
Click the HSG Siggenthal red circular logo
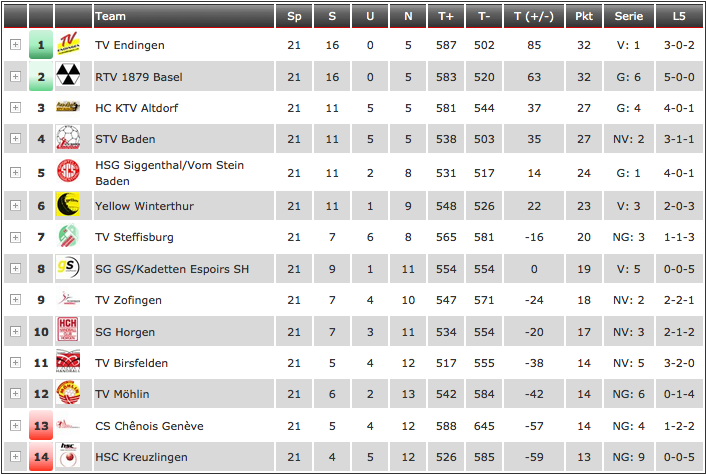(x=68, y=171)
